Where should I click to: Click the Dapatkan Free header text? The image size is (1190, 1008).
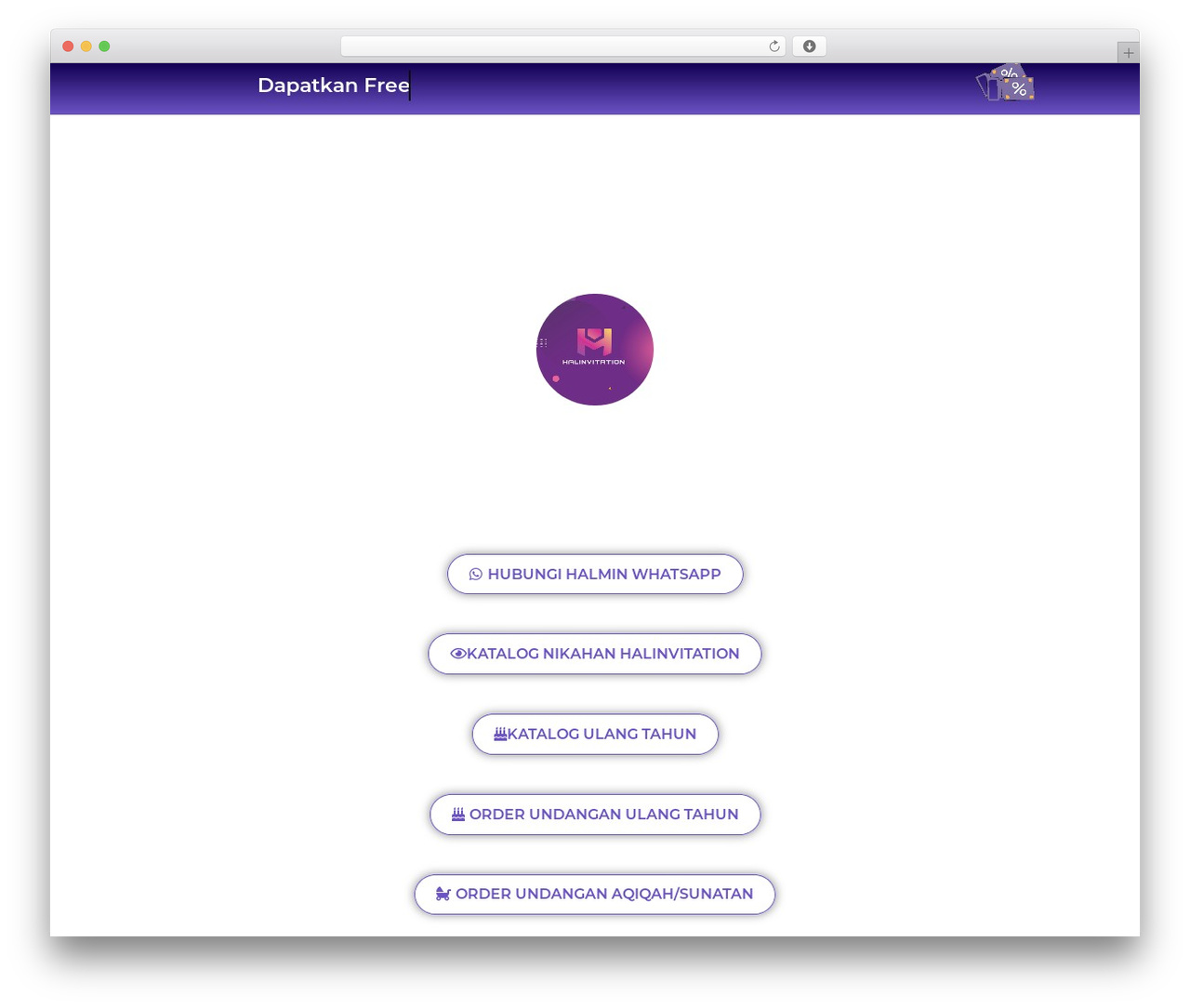pos(334,86)
